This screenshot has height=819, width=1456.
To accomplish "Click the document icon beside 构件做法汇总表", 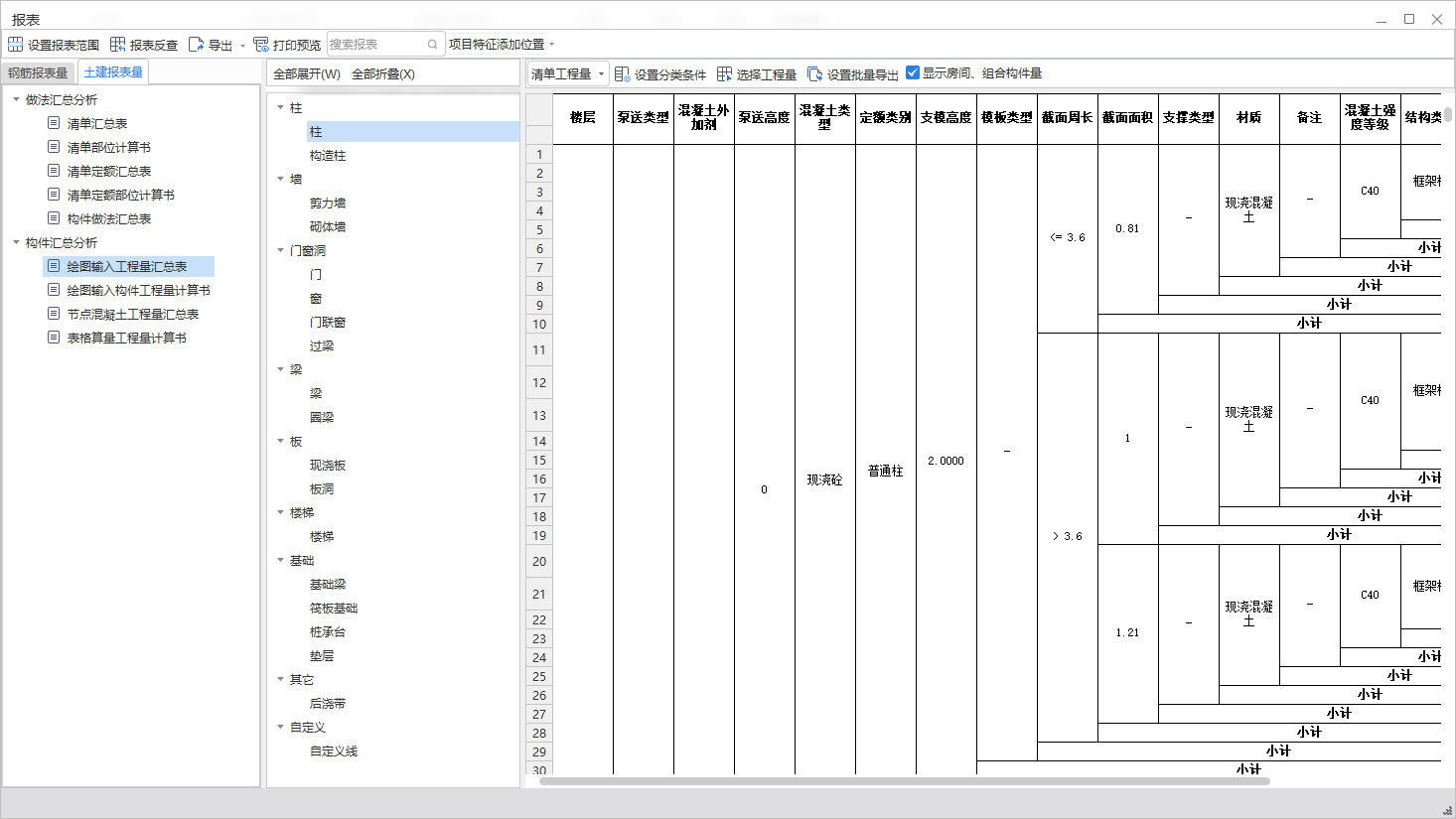I will tap(55, 218).
